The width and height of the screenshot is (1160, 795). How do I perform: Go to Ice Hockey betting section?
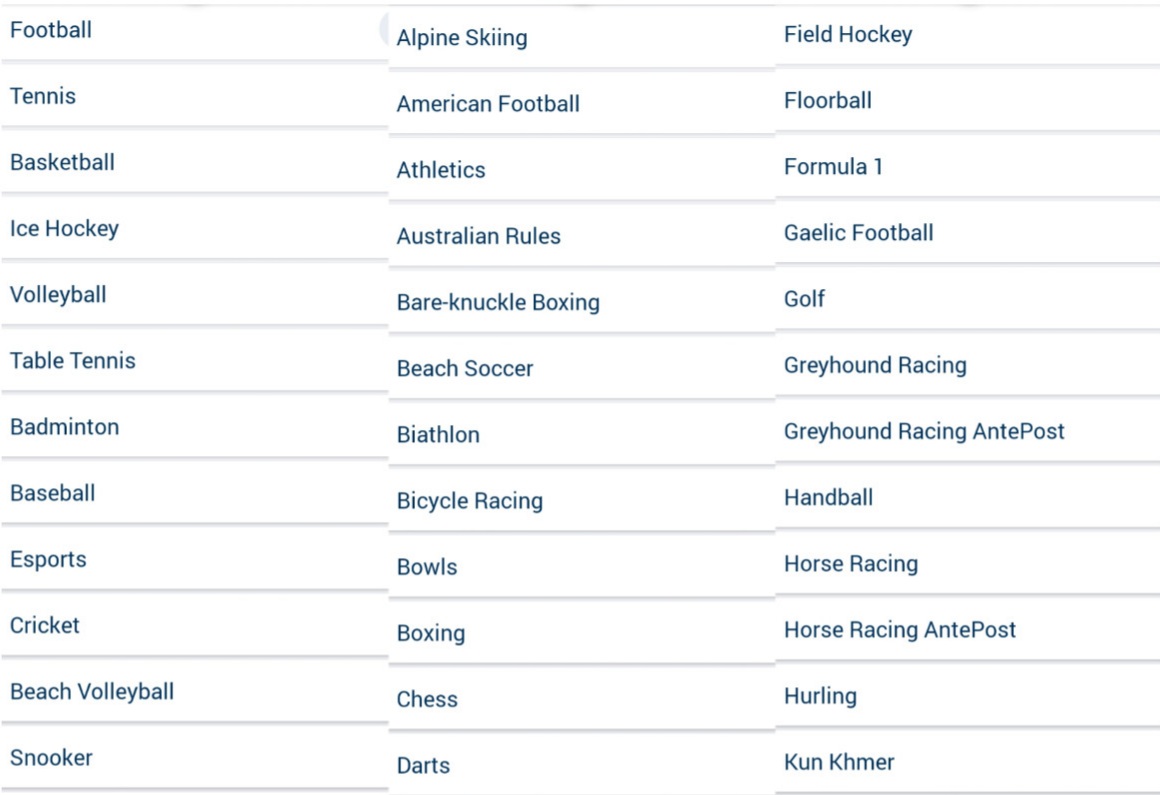[64, 228]
